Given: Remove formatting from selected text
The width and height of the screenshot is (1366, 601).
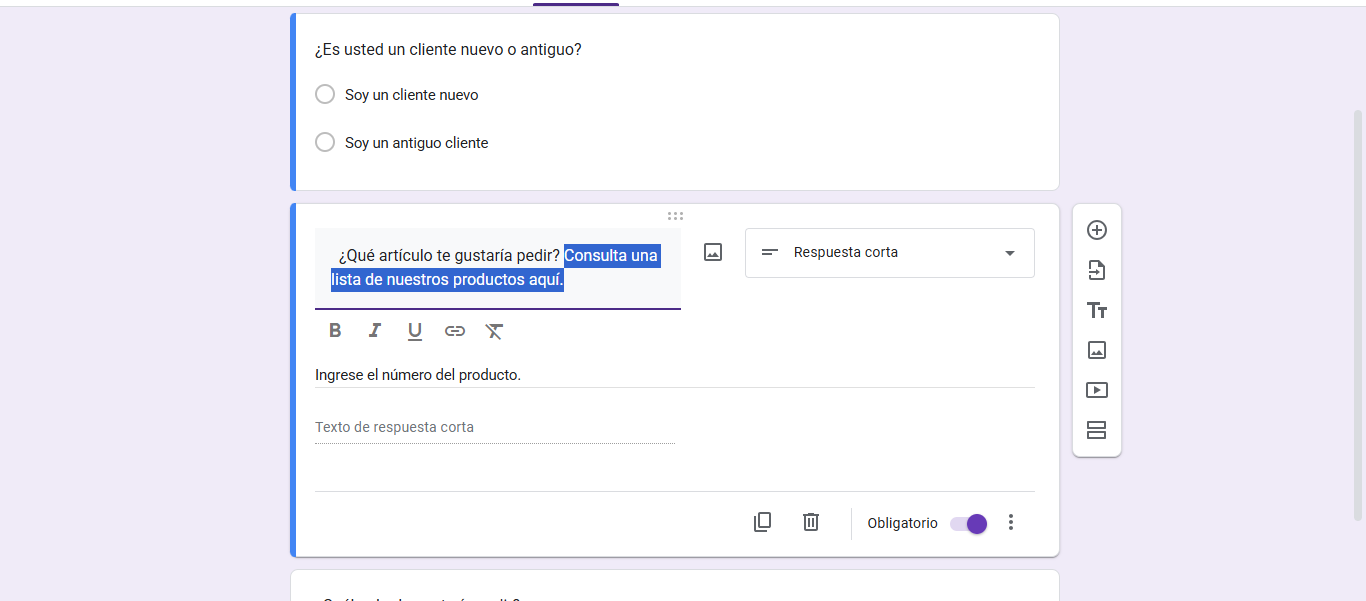Looking at the screenshot, I should (494, 331).
